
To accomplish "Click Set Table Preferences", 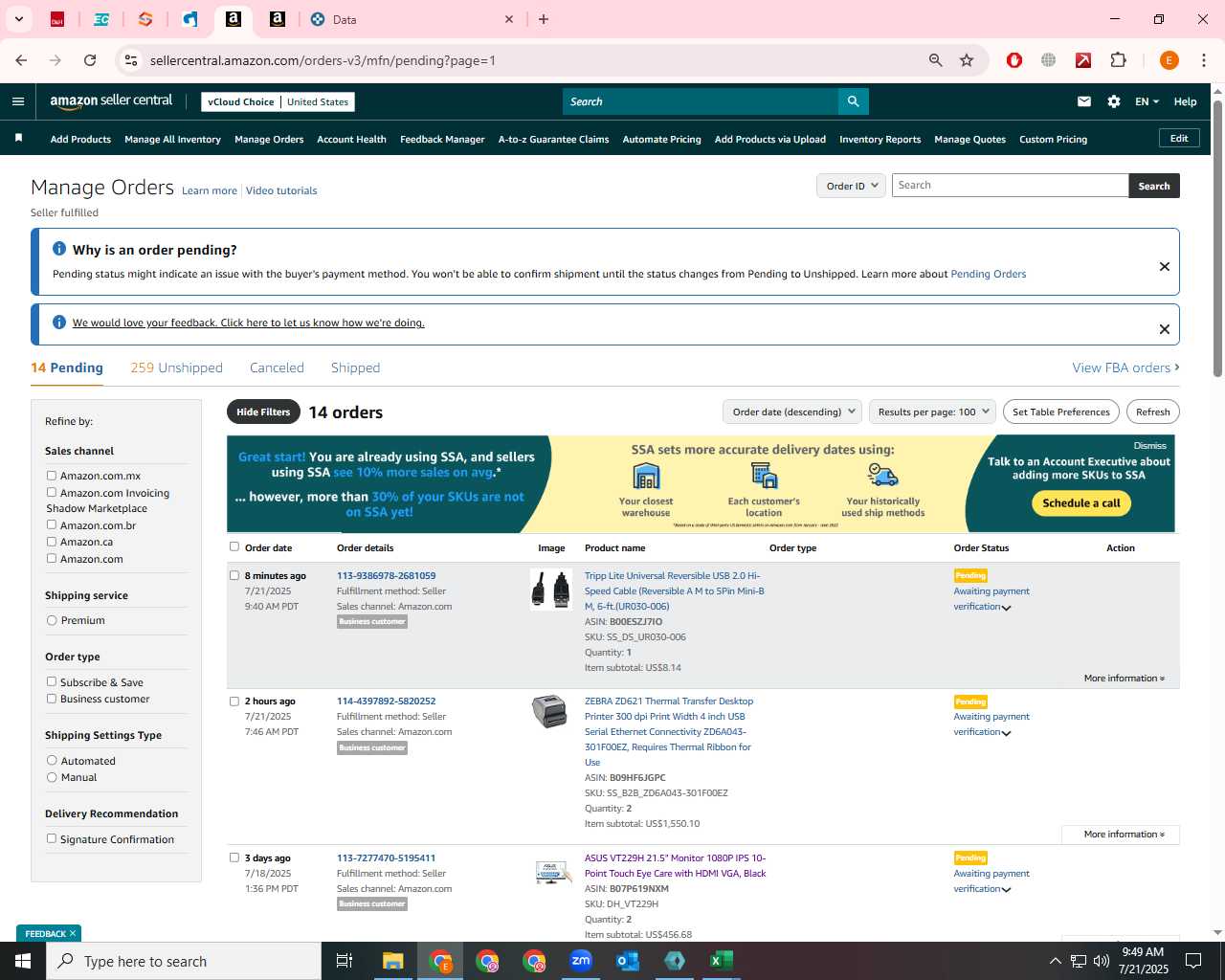I will click(1061, 412).
